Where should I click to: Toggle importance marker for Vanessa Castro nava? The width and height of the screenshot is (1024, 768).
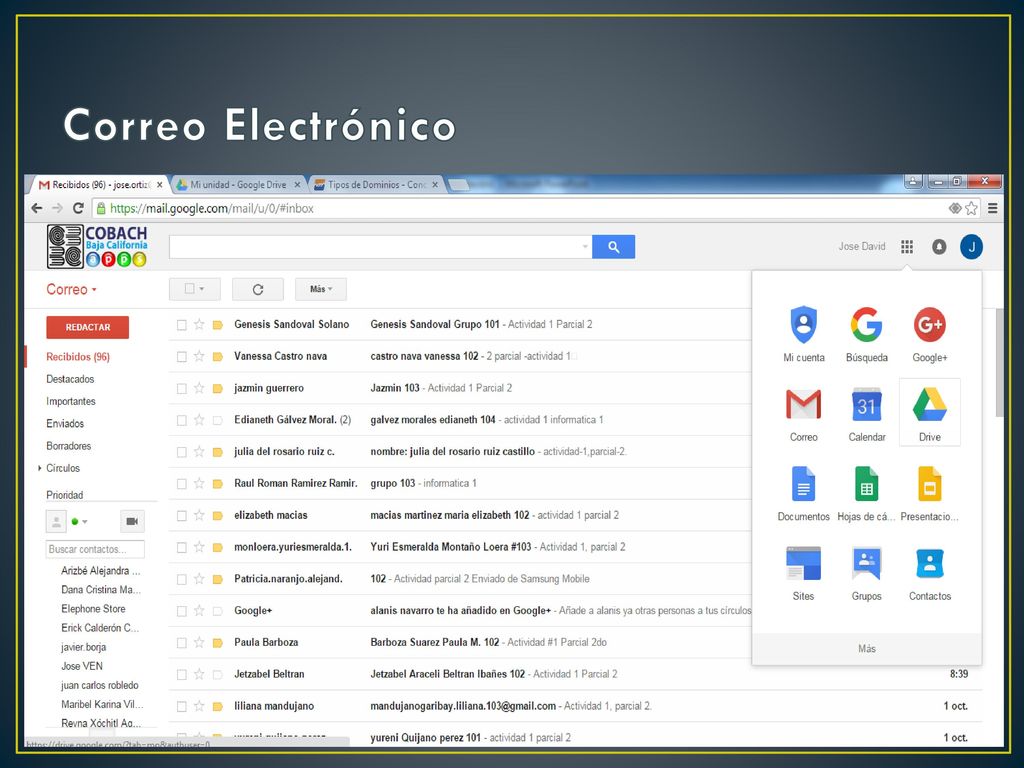(x=217, y=357)
